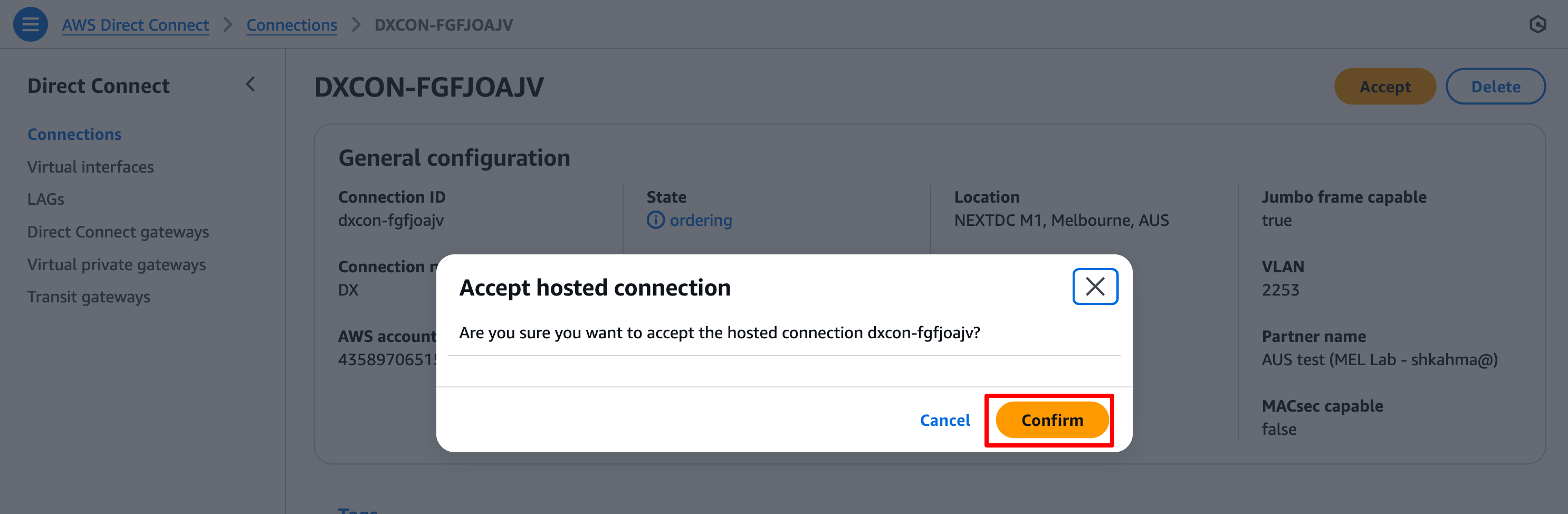1568x514 pixels.
Task: Open the hamburger navigation menu icon
Action: (x=30, y=24)
